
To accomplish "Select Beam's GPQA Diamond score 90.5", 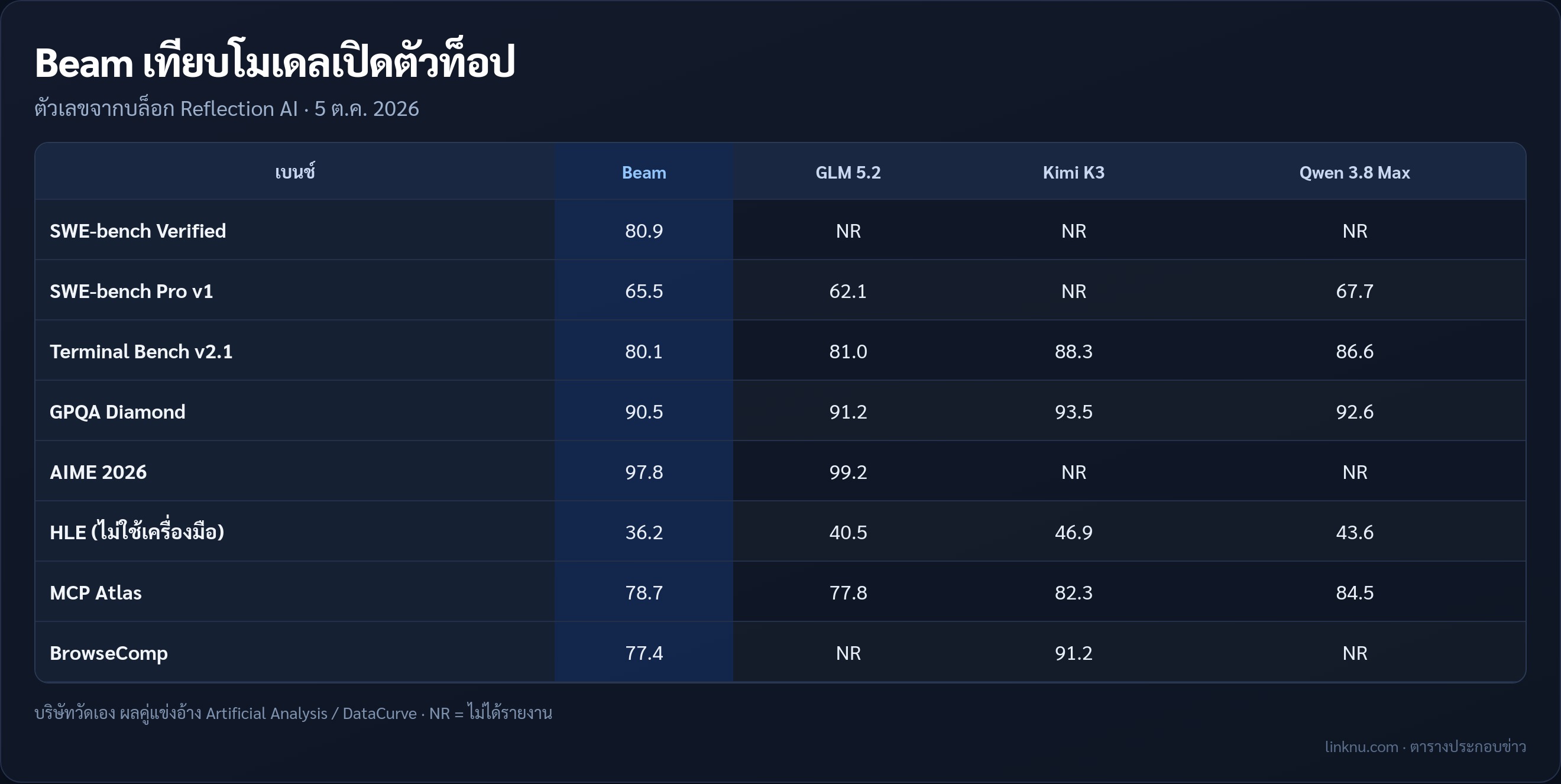I will pos(643,412).
